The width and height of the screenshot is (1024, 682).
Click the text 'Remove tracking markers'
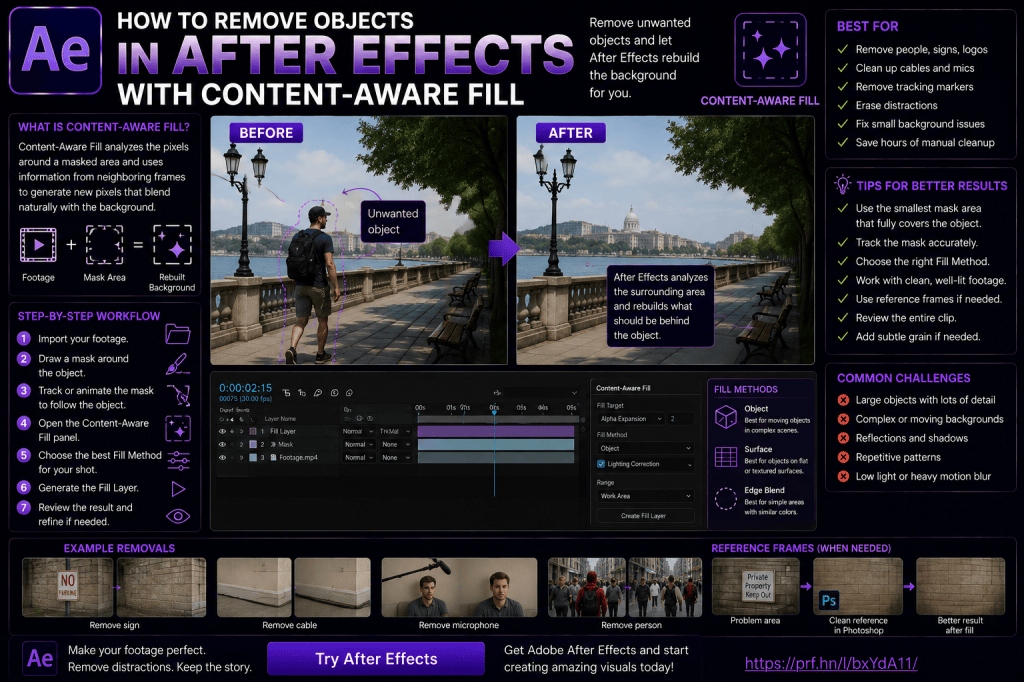[914, 86]
